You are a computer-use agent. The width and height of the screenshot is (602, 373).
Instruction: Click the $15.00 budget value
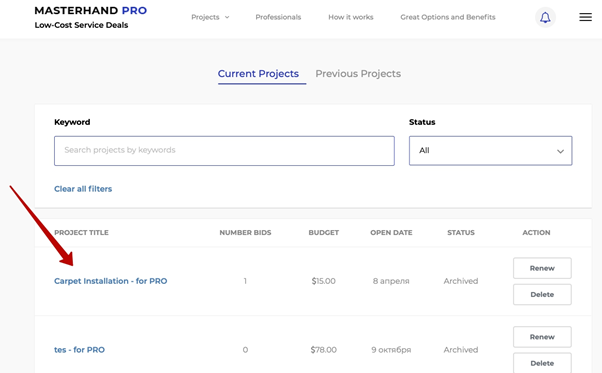click(324, 281)
